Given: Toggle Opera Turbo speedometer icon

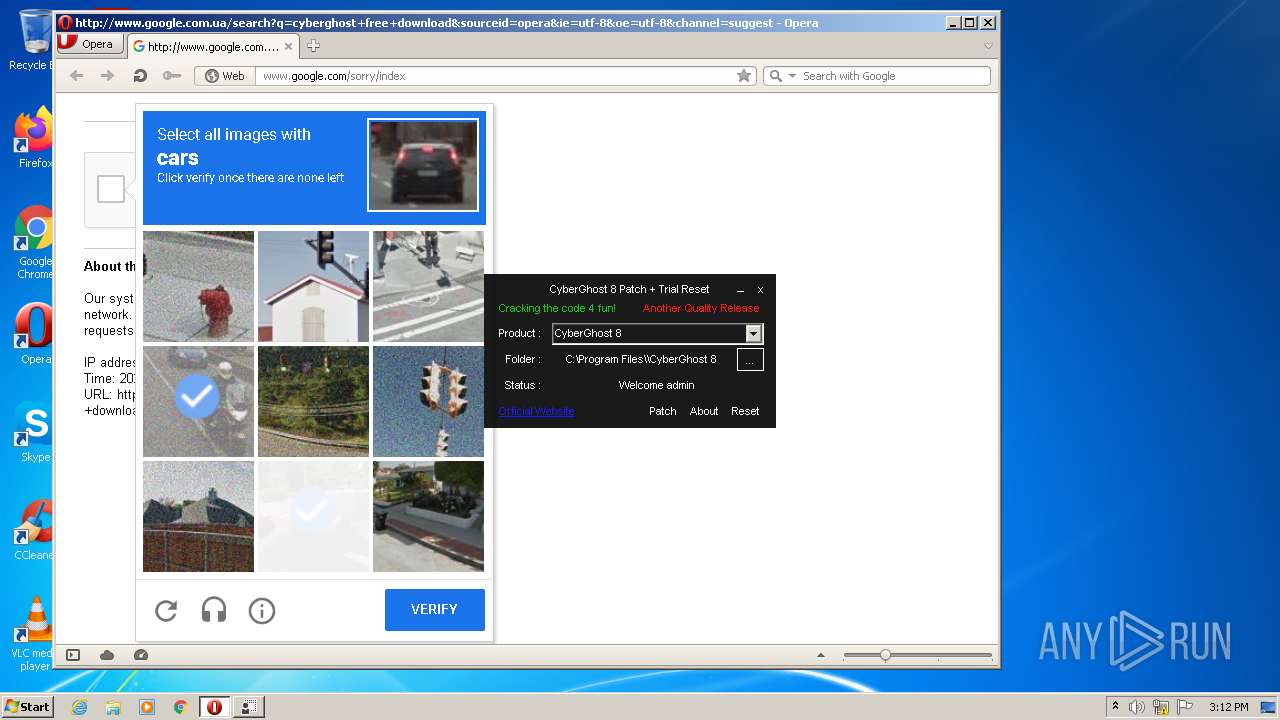Looking at the screenshot, I should (141, 655).
